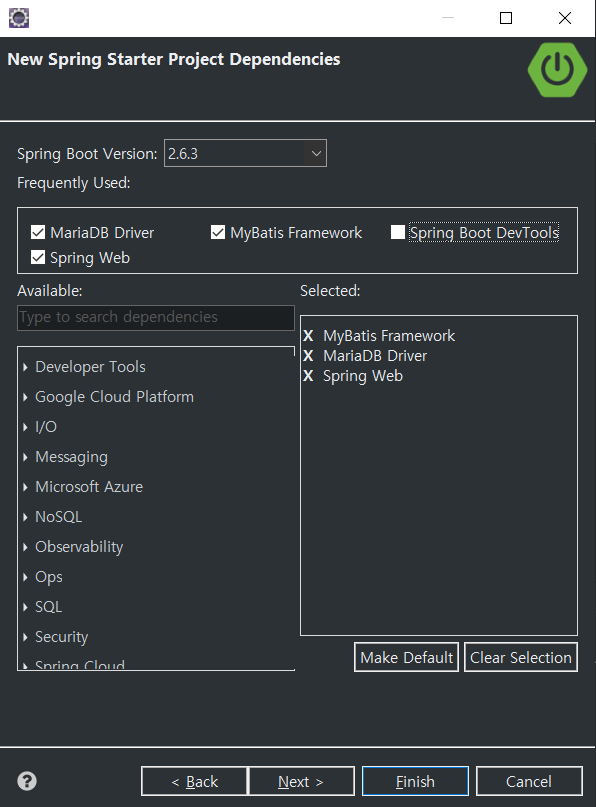Select the Security tree label
Image resolution: width=596 pixels, height=807 pixels.
tap(62, 637)
